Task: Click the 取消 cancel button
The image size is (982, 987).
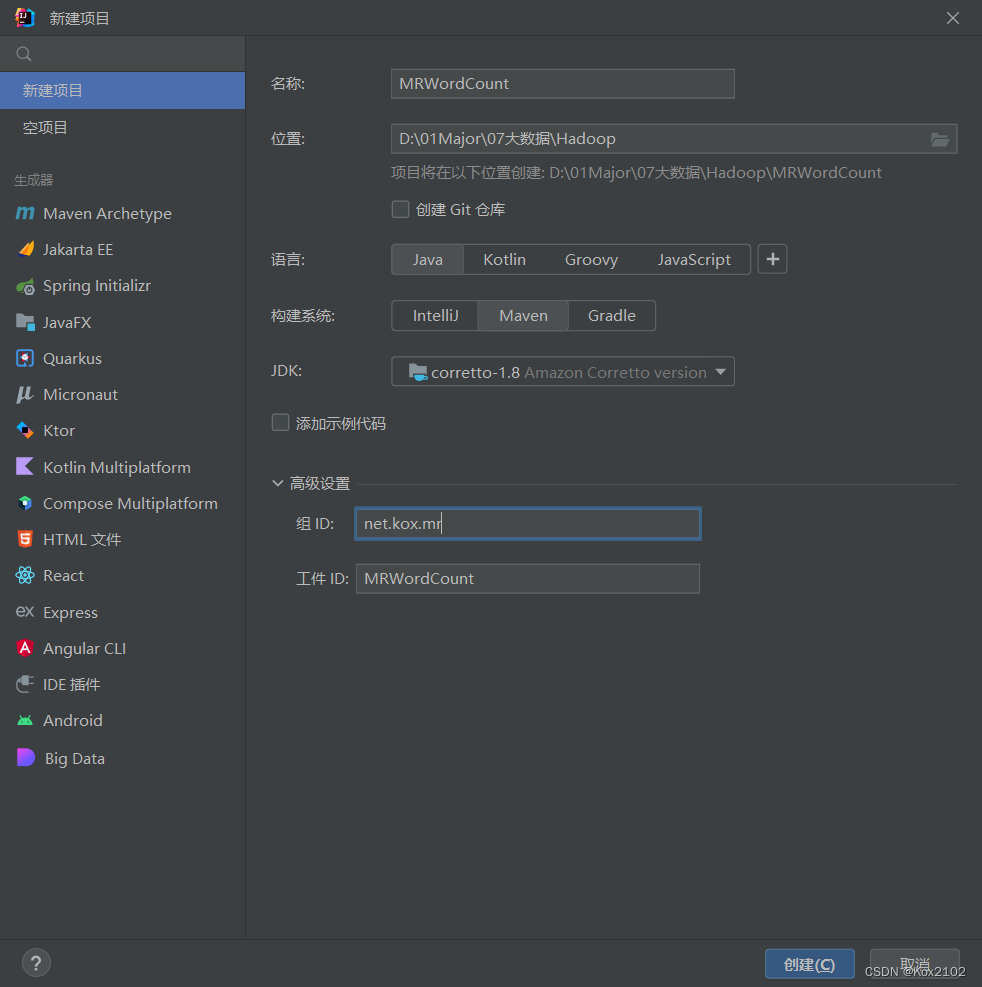Action: (x=915, y=964)
